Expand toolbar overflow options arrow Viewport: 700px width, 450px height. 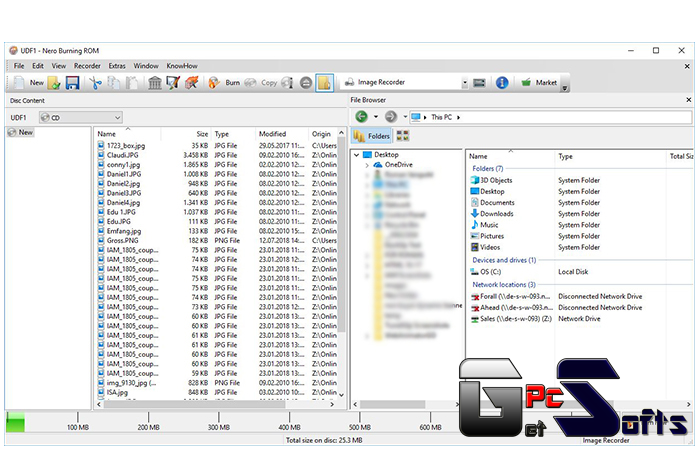pos(565,88)
